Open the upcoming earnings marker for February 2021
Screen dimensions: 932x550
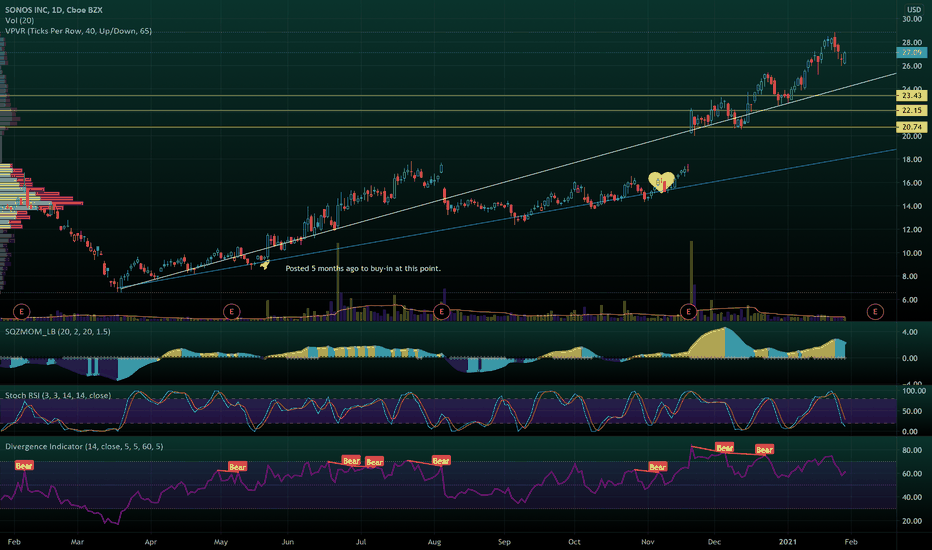875,311
